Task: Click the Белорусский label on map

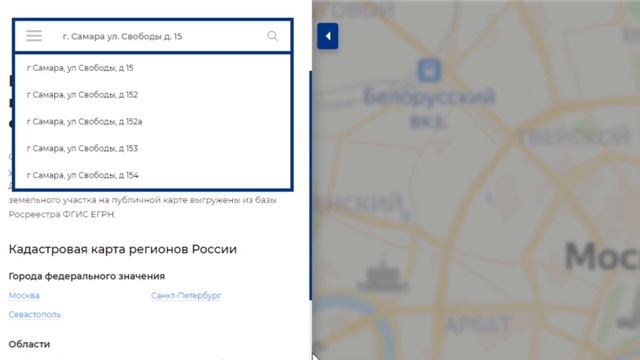Action: click(x=429, y=97)
